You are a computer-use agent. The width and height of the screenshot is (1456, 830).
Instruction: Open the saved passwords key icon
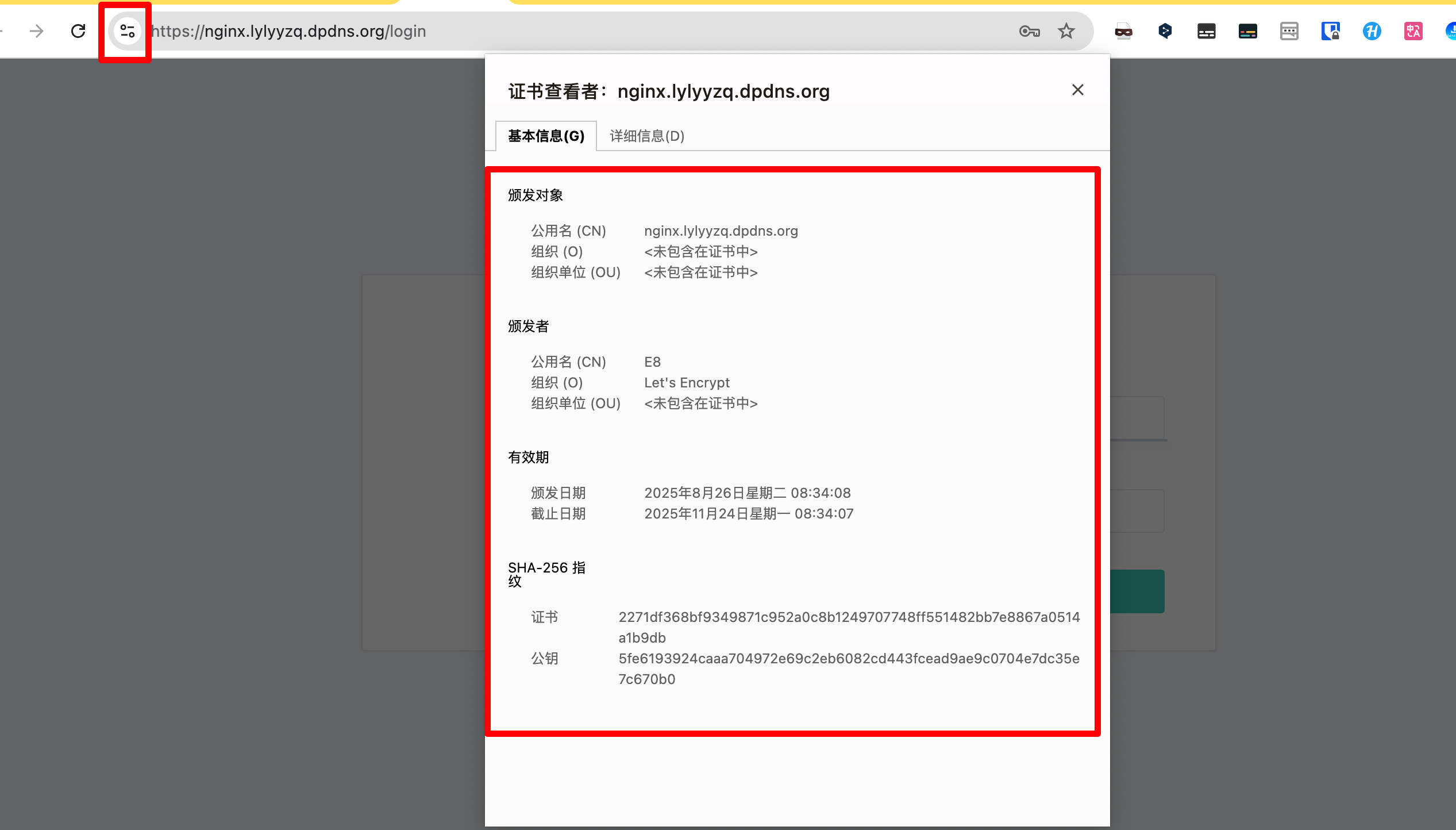[x=1029, y=31]
